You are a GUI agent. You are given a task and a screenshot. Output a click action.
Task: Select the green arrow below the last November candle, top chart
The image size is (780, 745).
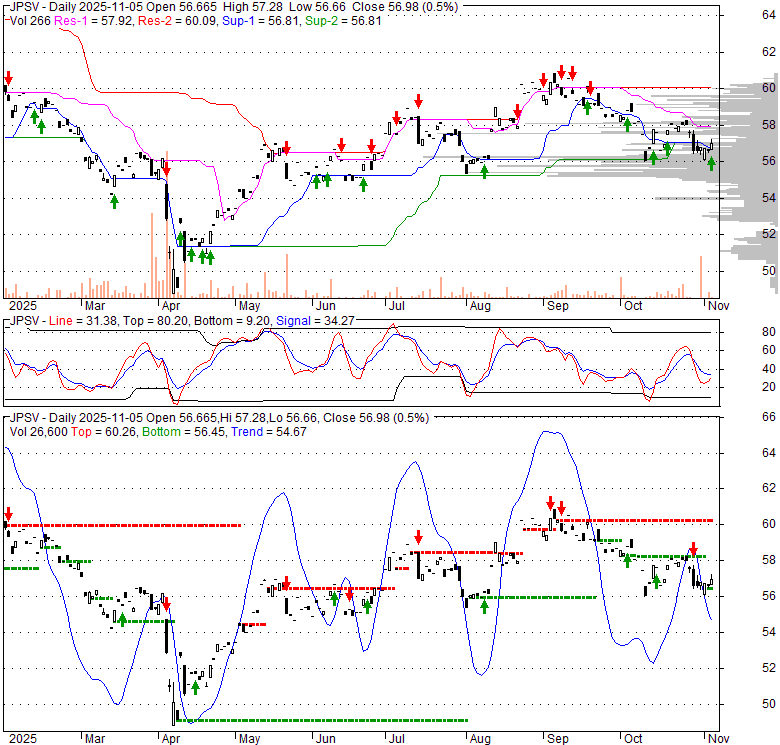tap(711, 163)
